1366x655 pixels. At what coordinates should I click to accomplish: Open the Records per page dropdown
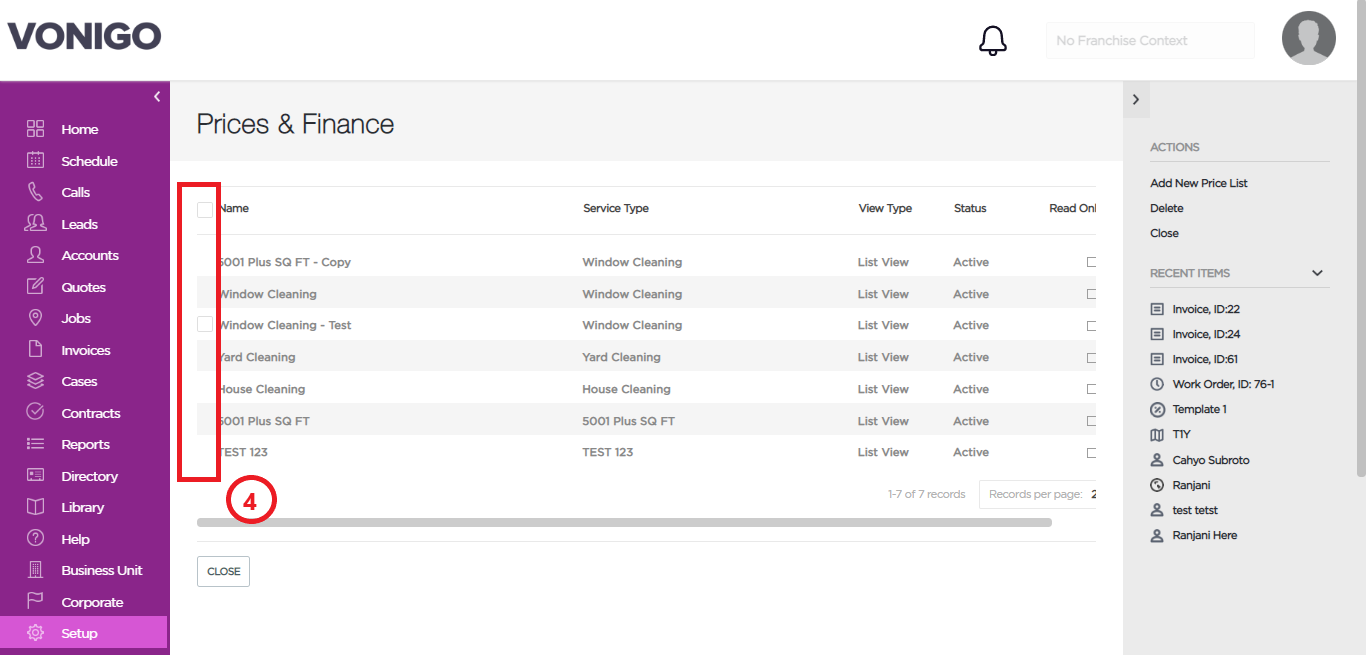[x=1037, y=494]
